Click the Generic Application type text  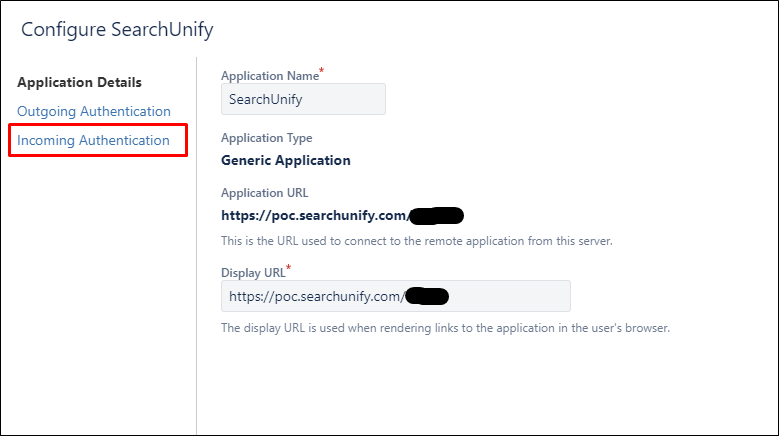point(286,160)
